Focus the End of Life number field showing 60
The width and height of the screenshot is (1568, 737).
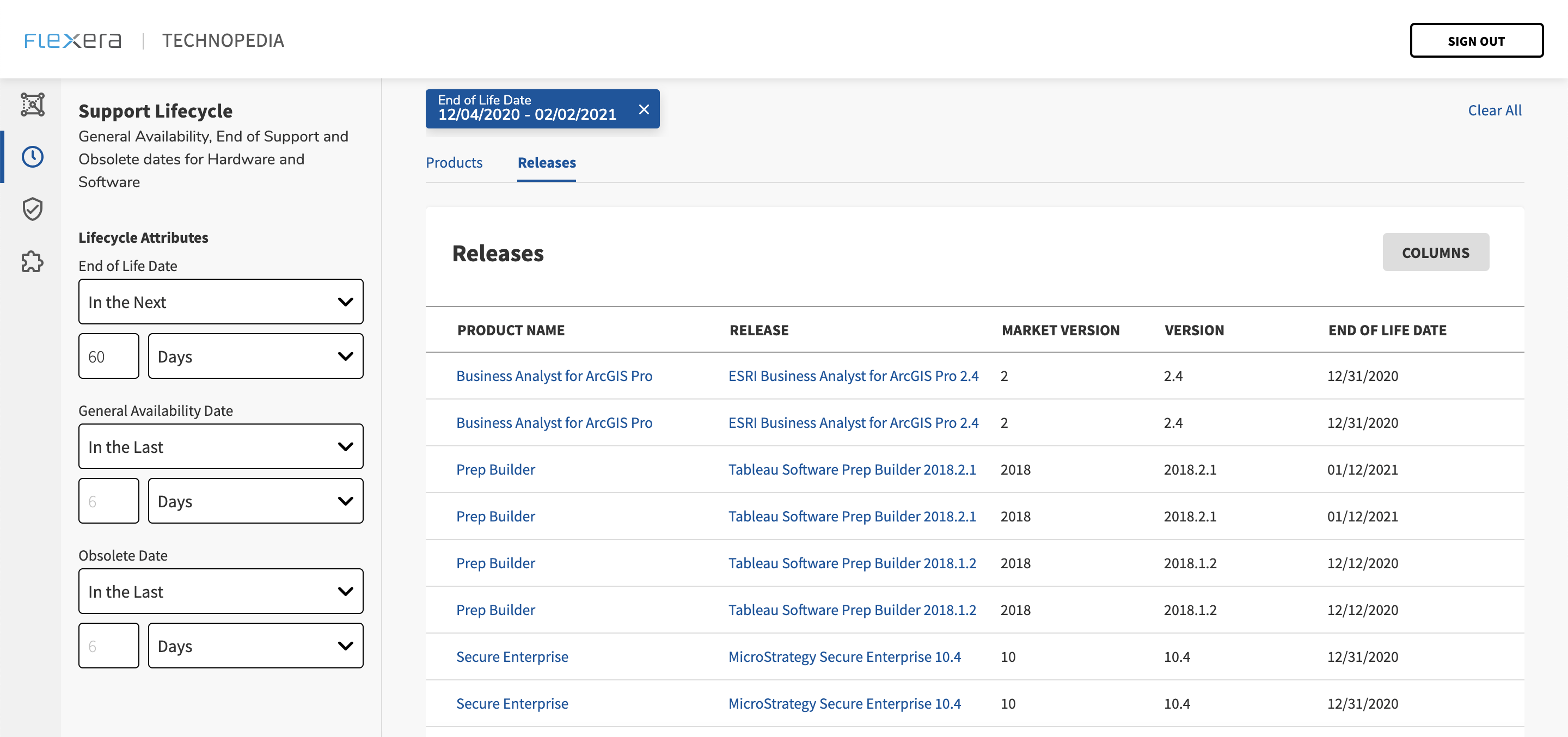108,356
